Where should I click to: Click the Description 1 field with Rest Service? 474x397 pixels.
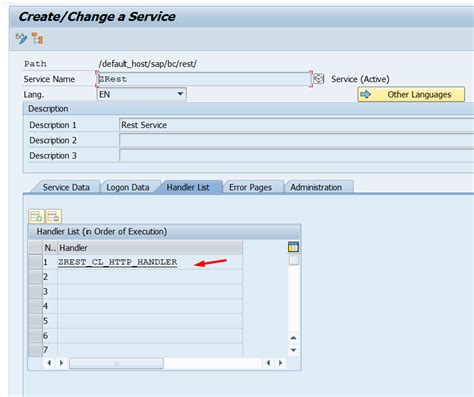pyautogui.click(x=296, y=125)
